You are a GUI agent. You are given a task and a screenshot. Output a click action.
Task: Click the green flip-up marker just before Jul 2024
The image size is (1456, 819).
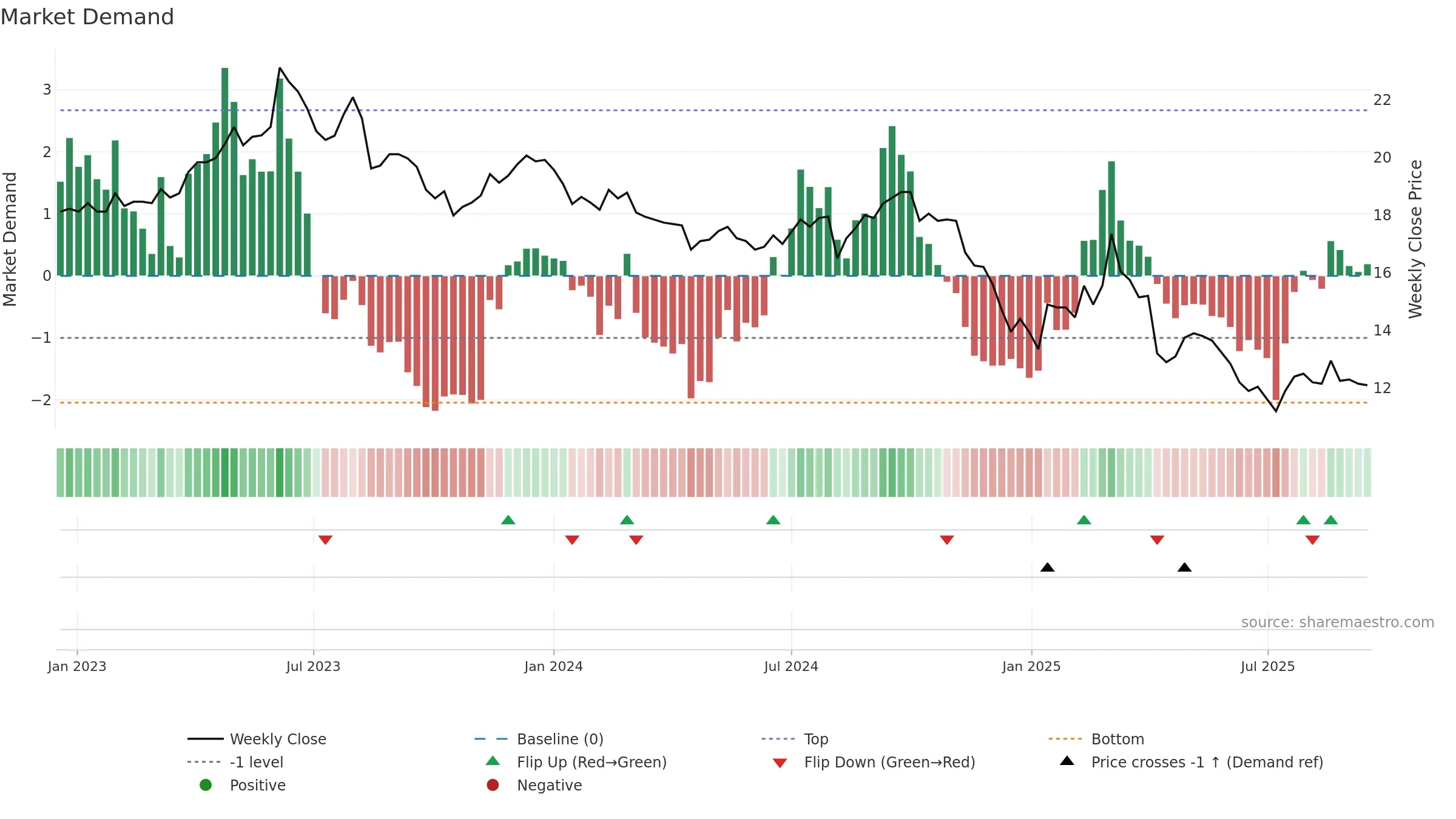[773, 520]
